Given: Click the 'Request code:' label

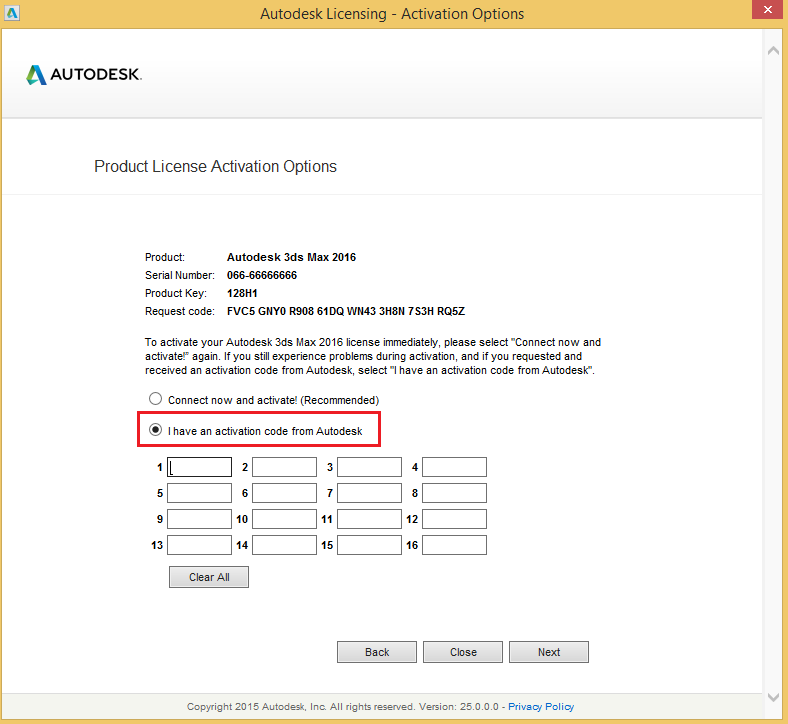Looking at the screenshot, I should tap(179, 312).
